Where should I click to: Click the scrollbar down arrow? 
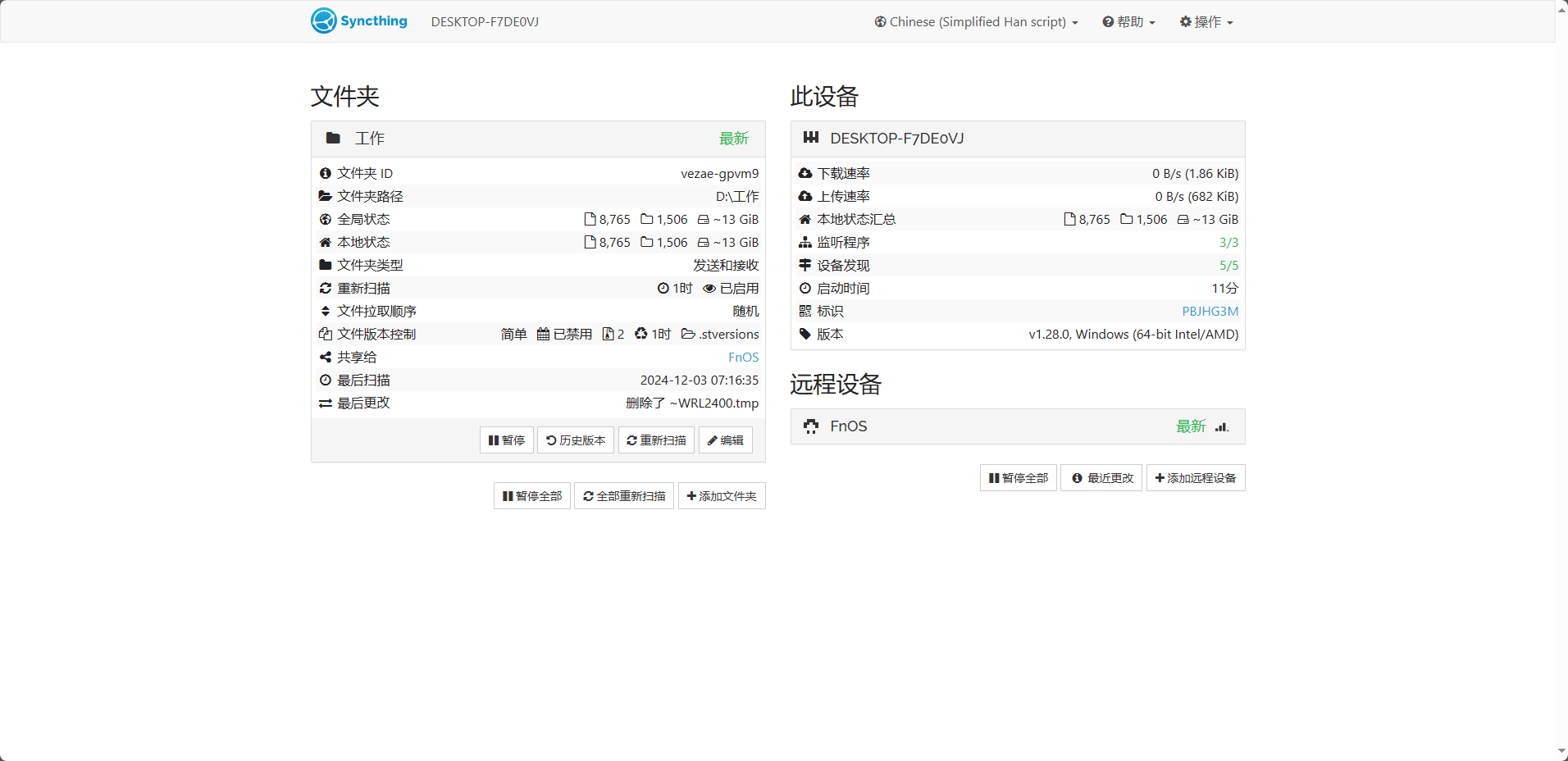click(x=1561, y=753)
